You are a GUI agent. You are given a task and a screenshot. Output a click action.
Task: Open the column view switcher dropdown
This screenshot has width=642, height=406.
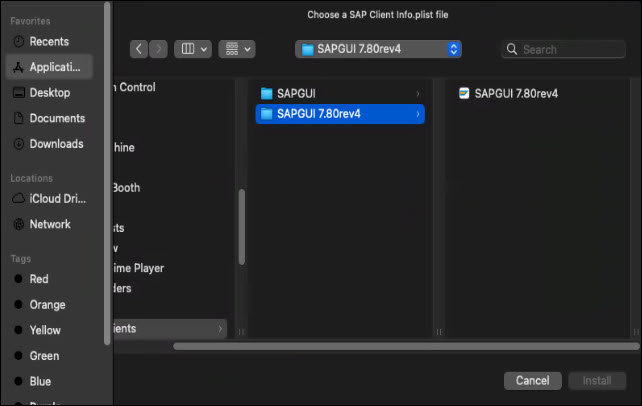(x=193, y=49)
